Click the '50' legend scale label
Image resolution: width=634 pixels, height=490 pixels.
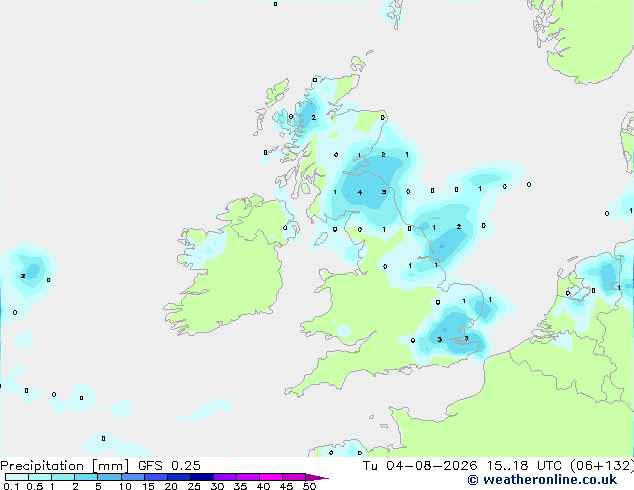click(x=309, y=486)
